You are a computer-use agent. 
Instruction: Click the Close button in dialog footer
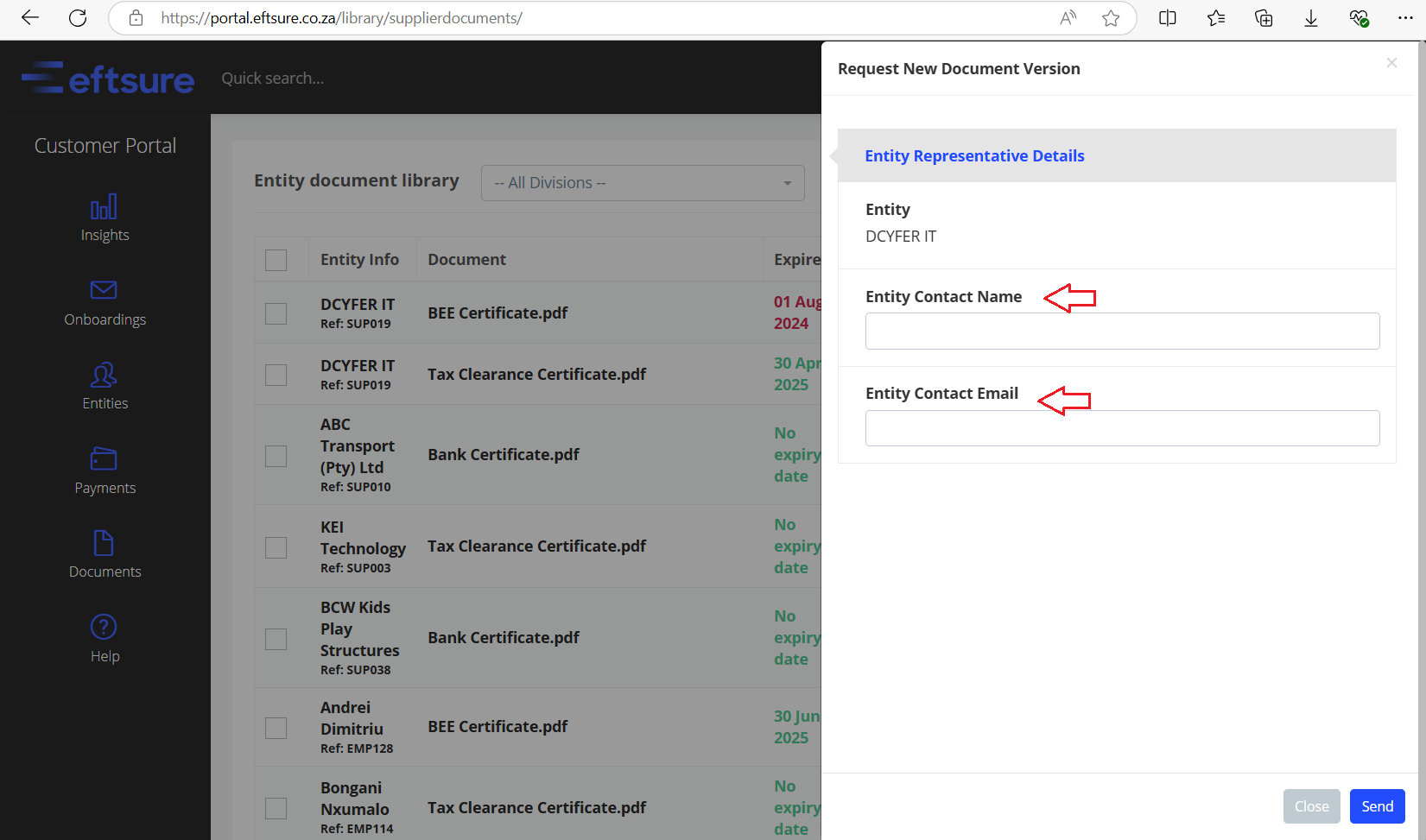[x=1312, y=806]
